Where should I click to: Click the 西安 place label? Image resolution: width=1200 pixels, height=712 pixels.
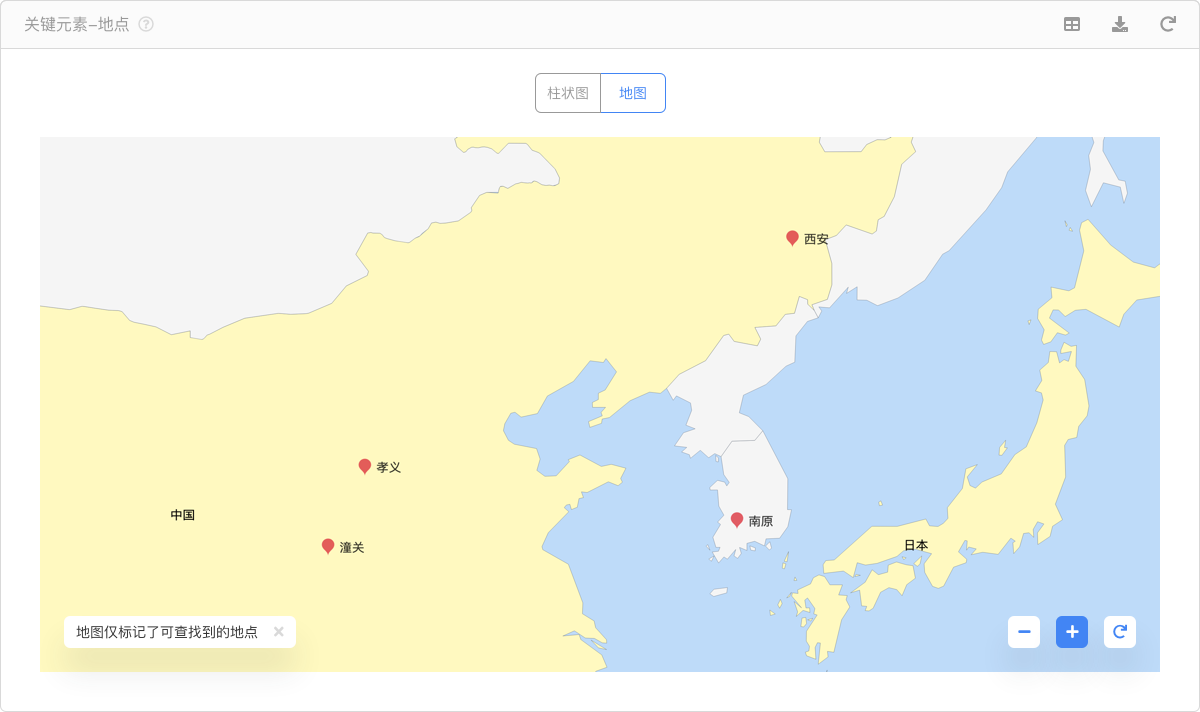tap(816, 239)
